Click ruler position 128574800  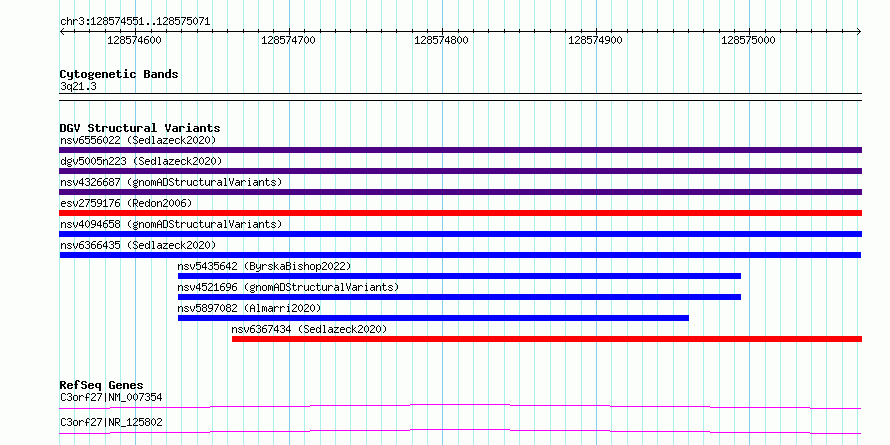(x=441, y=40)
